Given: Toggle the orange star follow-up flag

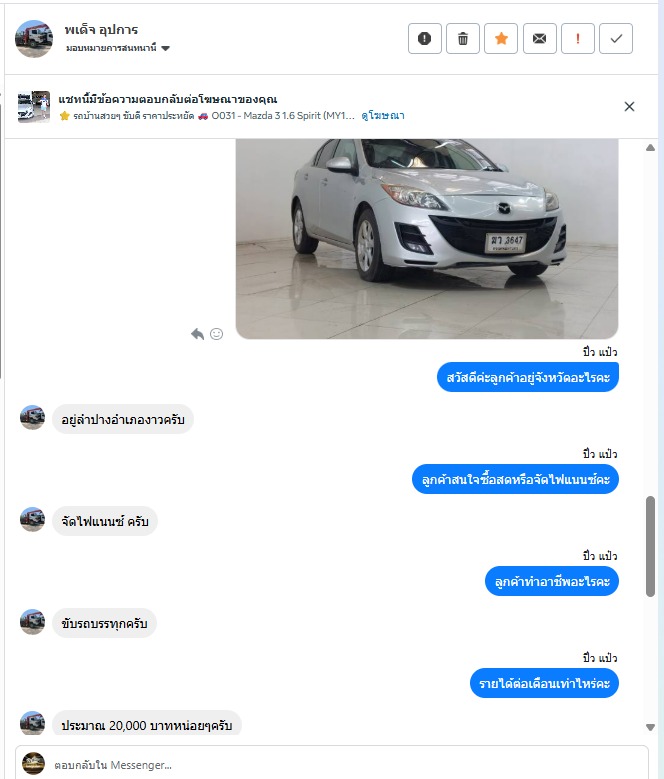Looking at the screenshot, I should pos(501,38).
